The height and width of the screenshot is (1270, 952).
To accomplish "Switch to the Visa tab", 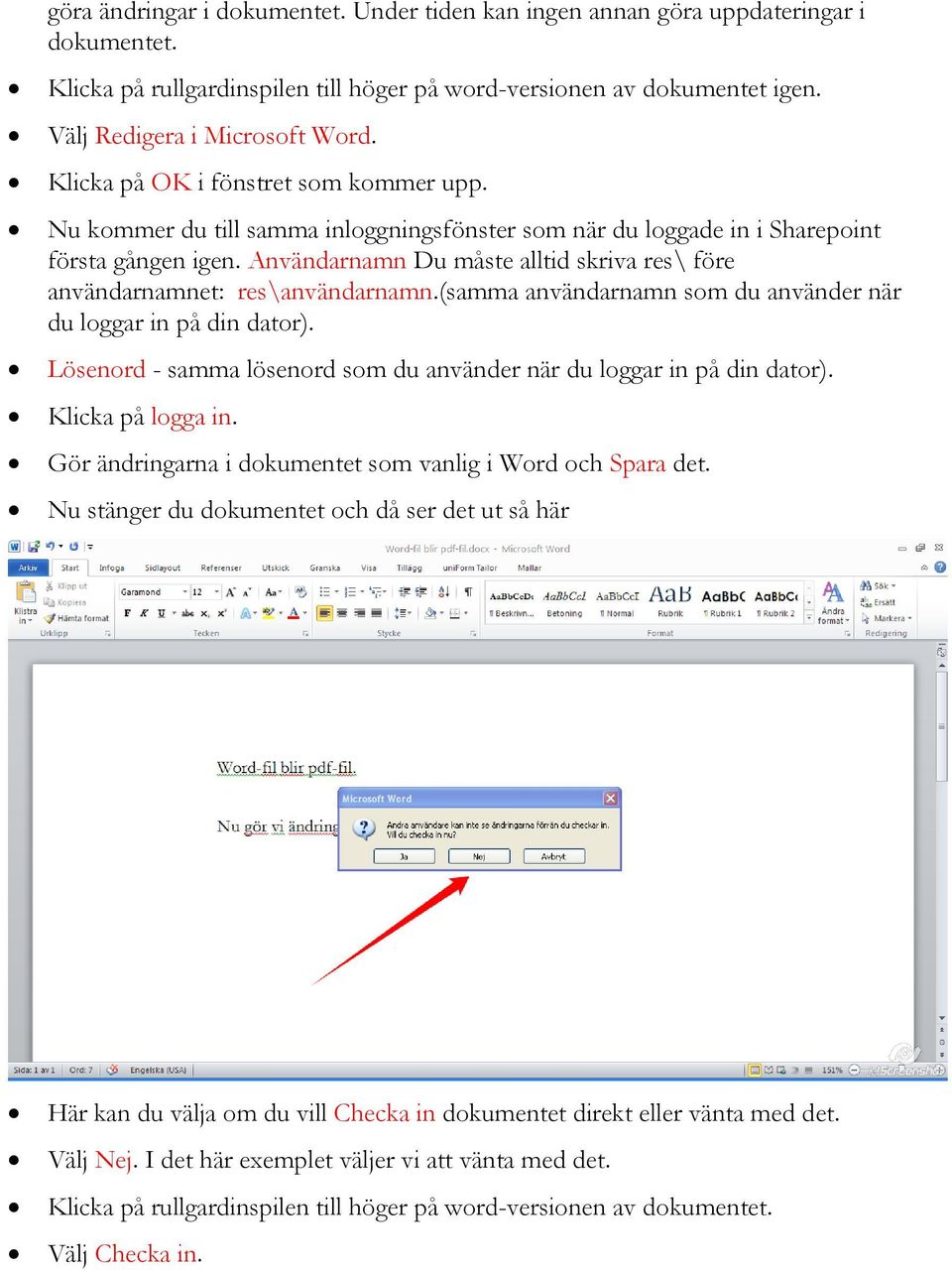I will click(369, 568).
